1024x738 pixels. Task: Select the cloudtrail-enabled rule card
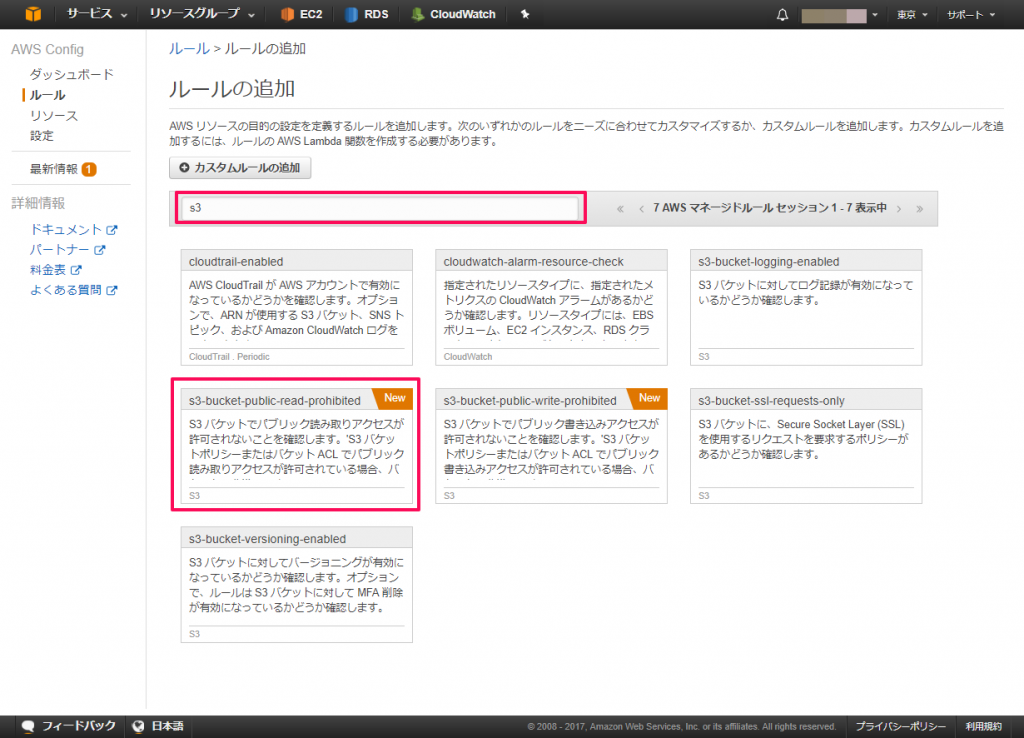pos(296,307)
